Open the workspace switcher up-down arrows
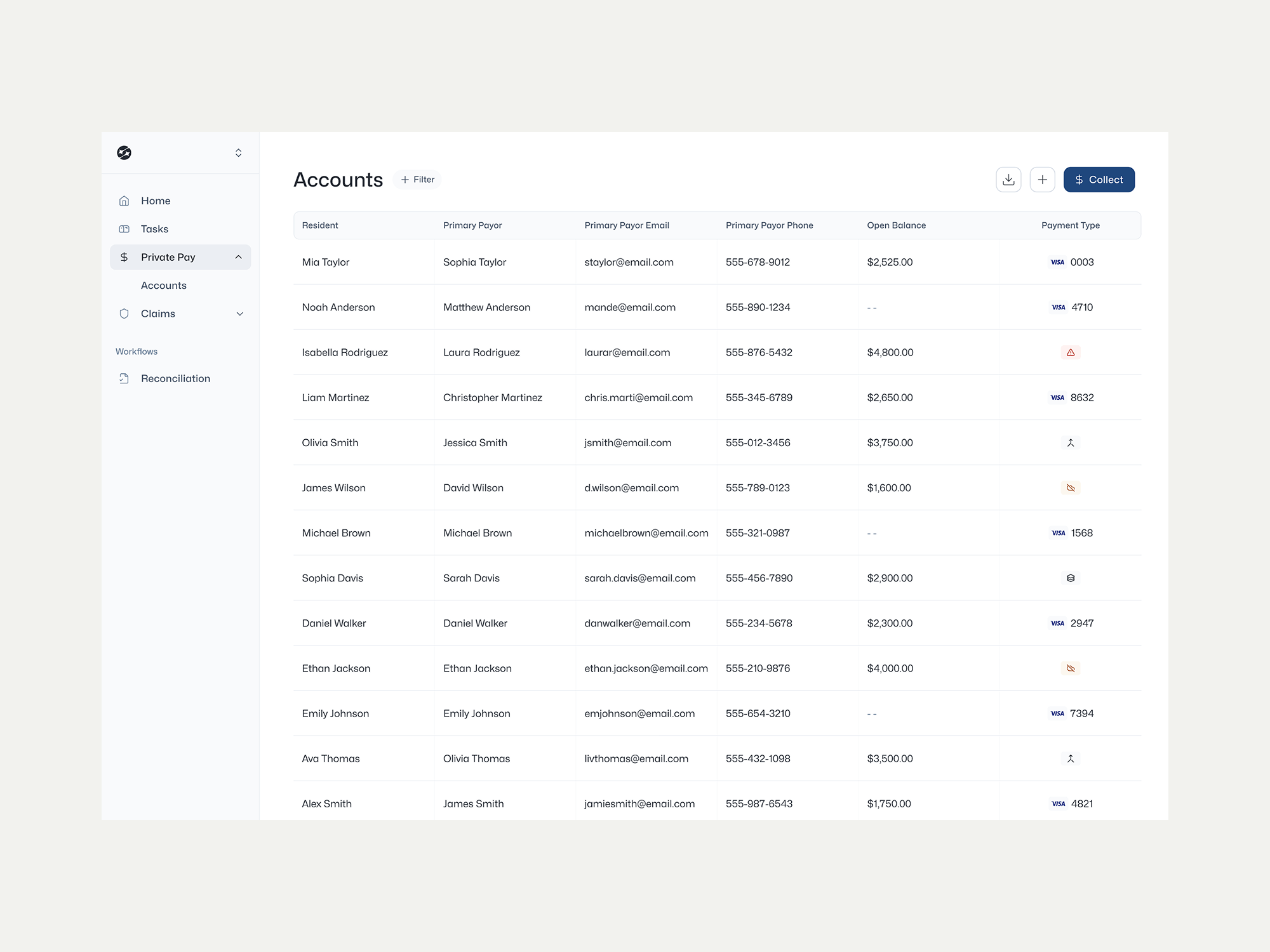Screen dimensions: 1270x952 pos(239,153)
